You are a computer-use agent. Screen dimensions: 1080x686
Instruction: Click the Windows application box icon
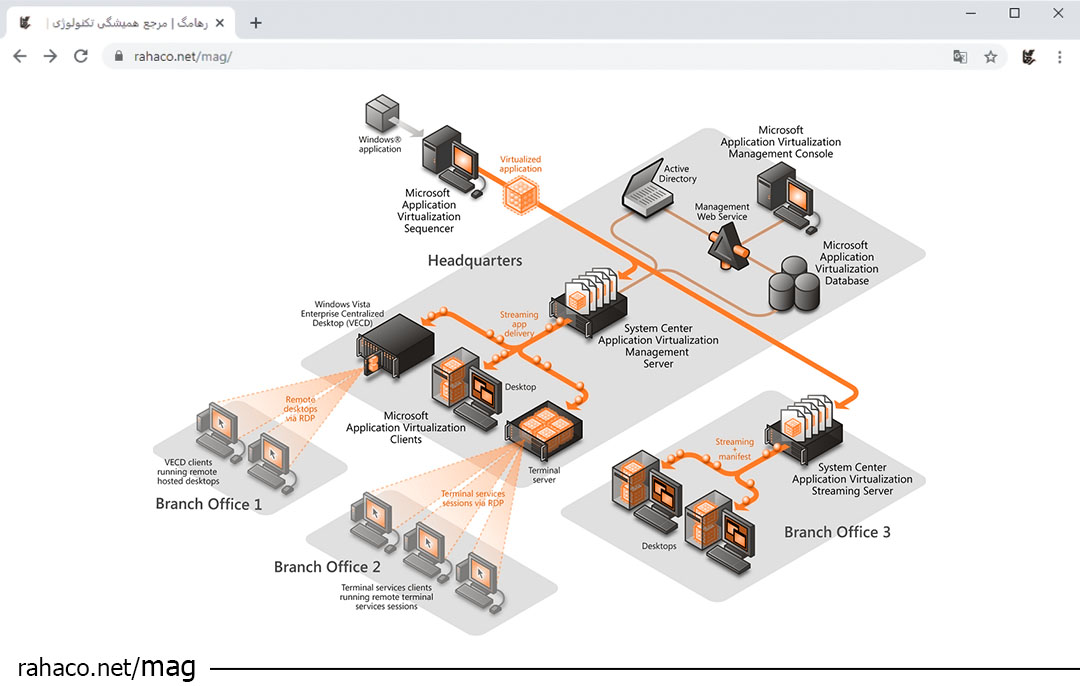[x=382, y=113]
